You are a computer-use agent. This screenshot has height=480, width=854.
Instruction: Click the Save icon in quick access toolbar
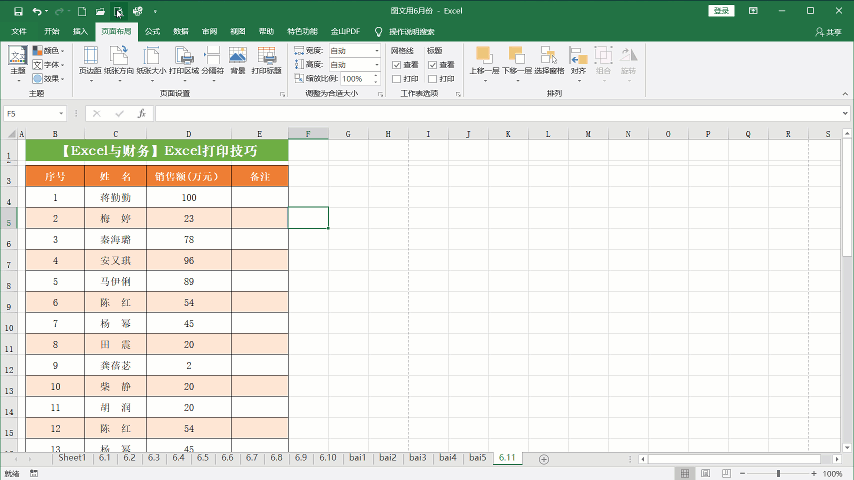(18, 11)
